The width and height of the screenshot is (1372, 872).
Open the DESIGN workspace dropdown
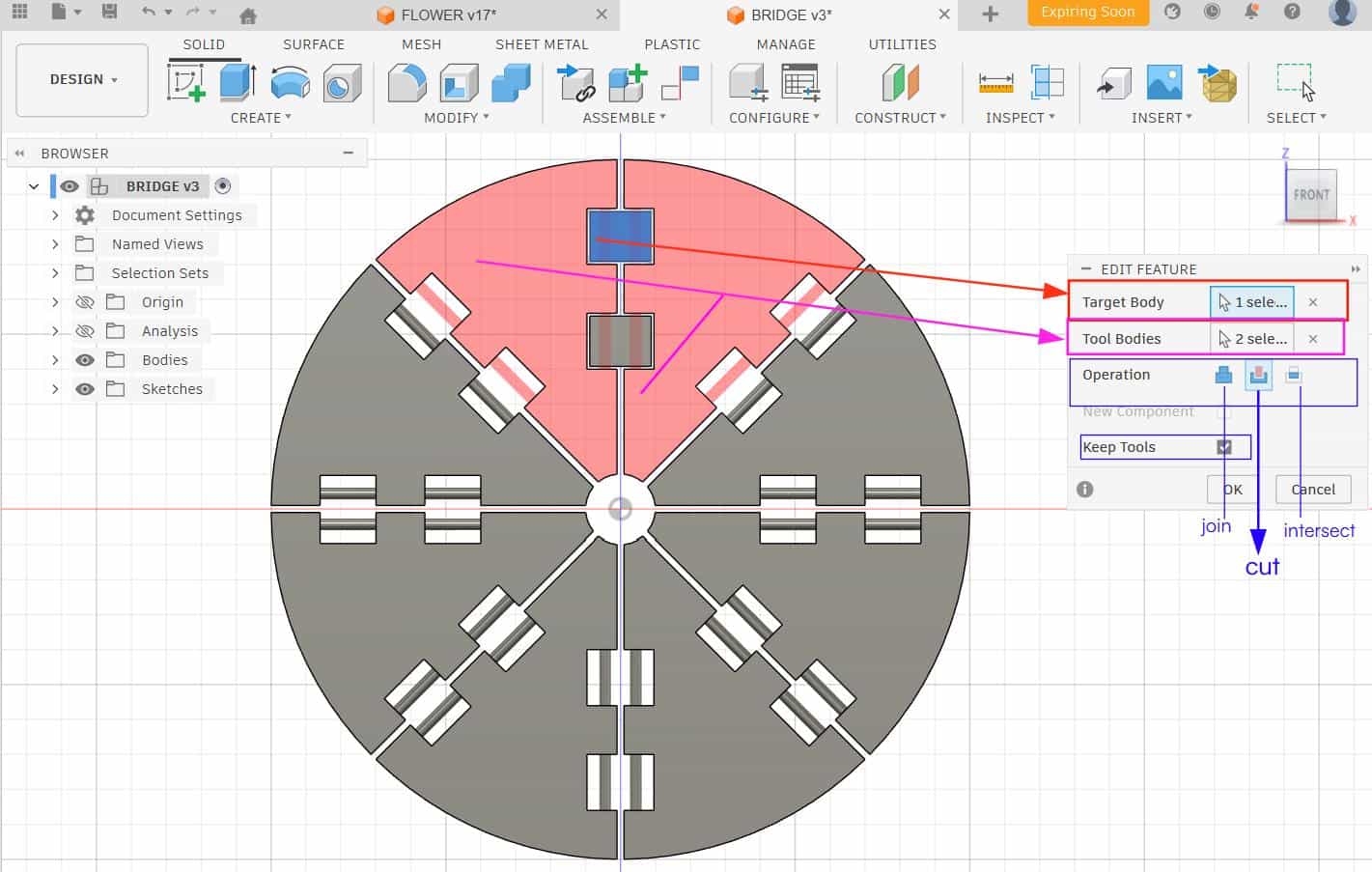pos(82,80)
